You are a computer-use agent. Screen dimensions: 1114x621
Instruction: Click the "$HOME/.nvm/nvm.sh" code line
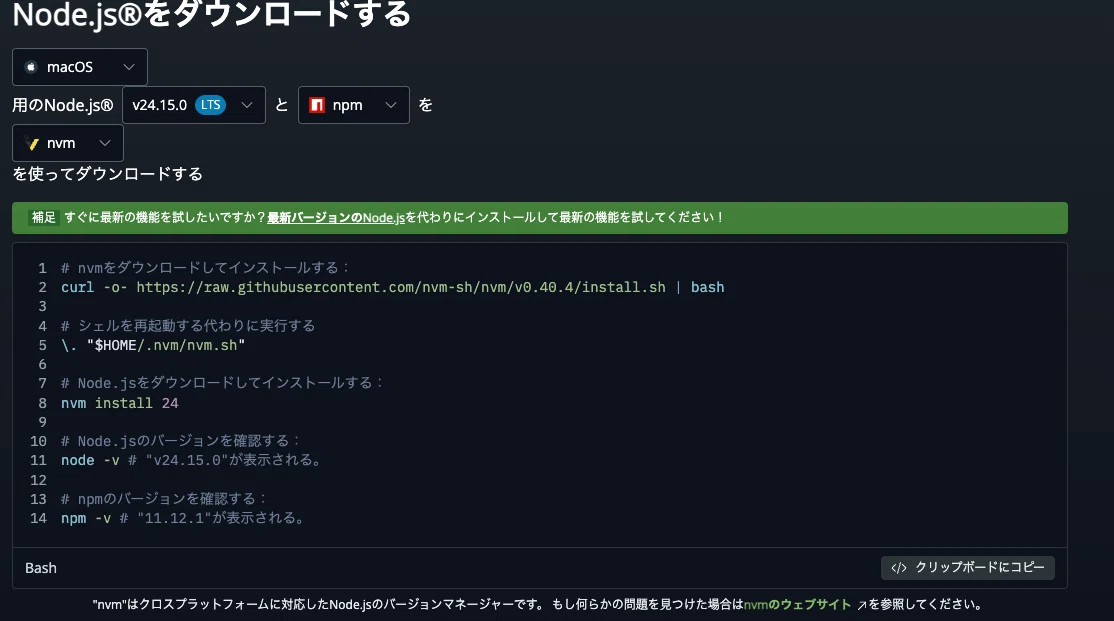pos(153,345)
